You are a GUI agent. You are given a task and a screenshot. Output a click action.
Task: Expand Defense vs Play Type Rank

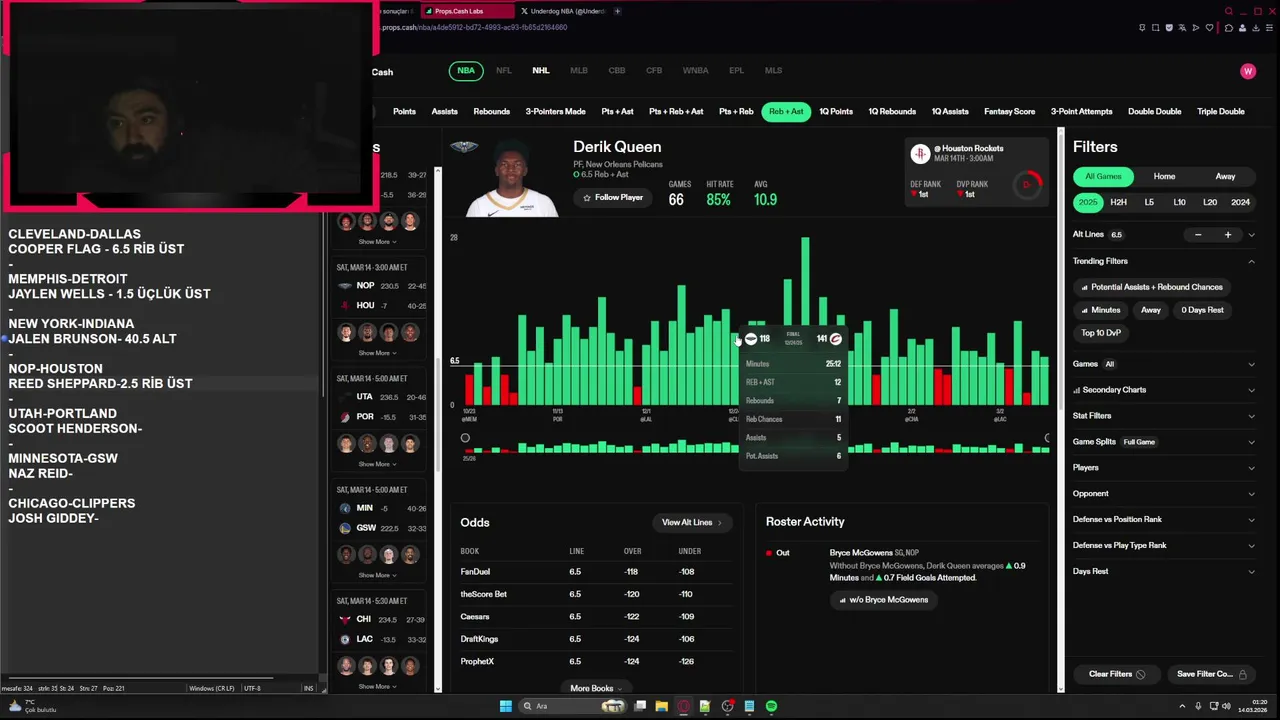1163,546
